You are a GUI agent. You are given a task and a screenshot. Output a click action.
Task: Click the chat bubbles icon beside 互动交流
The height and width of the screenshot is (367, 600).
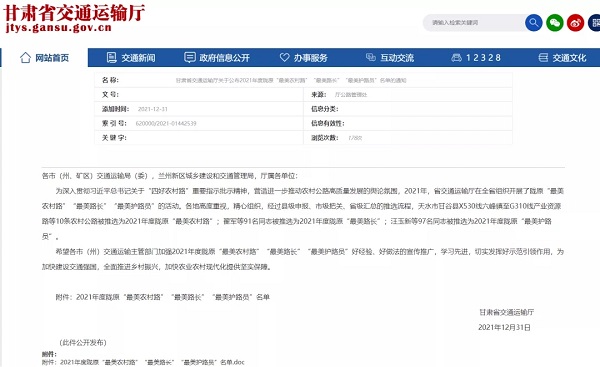370,57
